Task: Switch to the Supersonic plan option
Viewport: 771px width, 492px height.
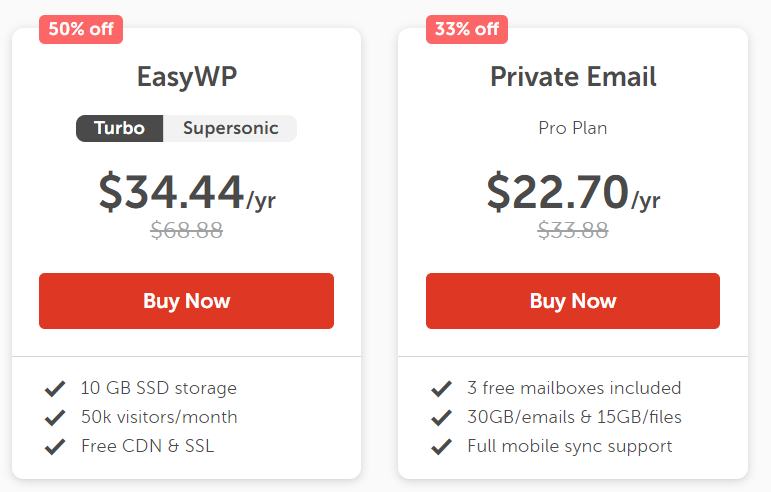Action: (230, 128)
